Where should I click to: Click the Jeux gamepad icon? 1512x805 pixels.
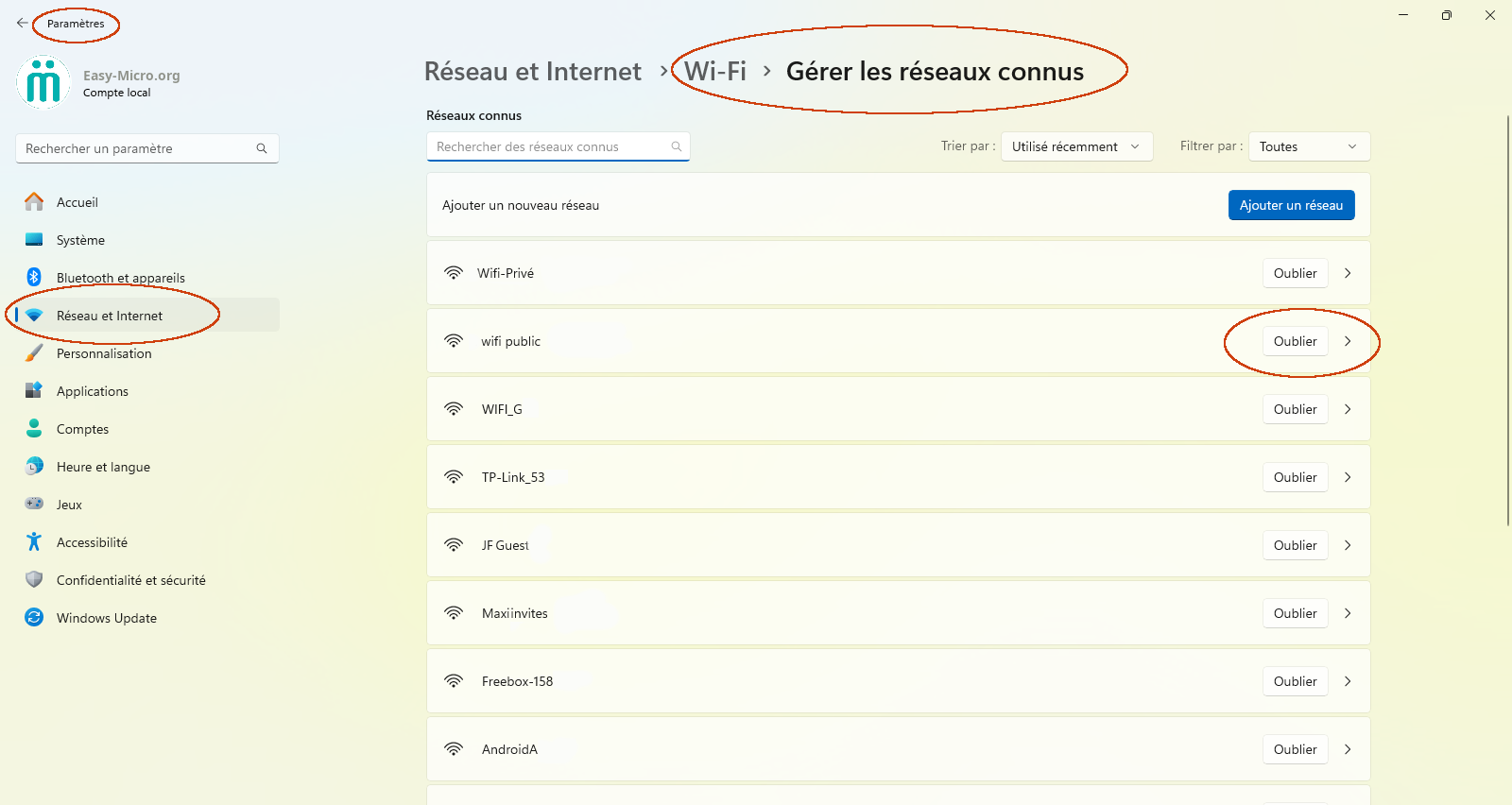pyautogui.click(x=34, y=504)
